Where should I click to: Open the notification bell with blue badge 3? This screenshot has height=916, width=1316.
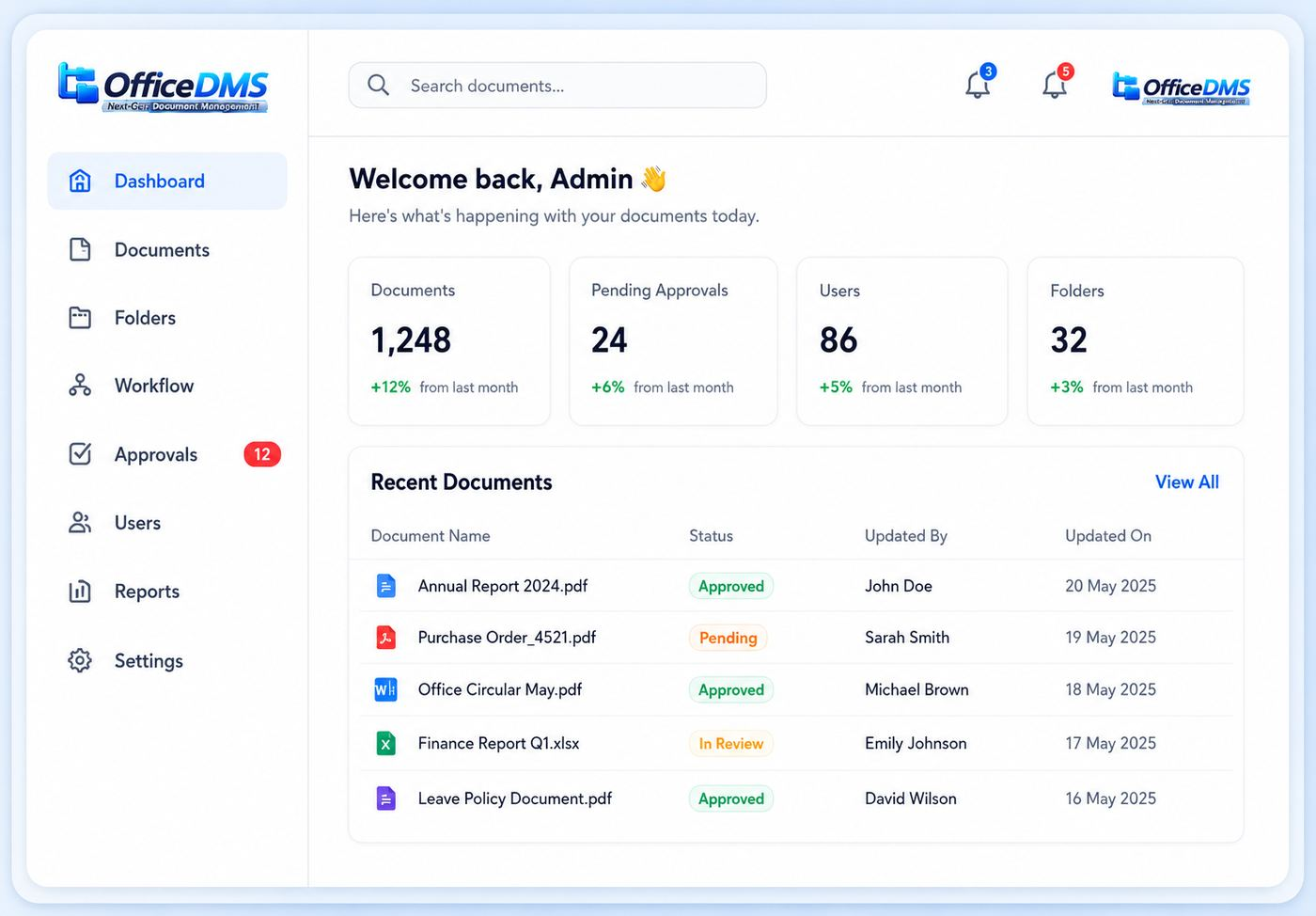[979, 84]
